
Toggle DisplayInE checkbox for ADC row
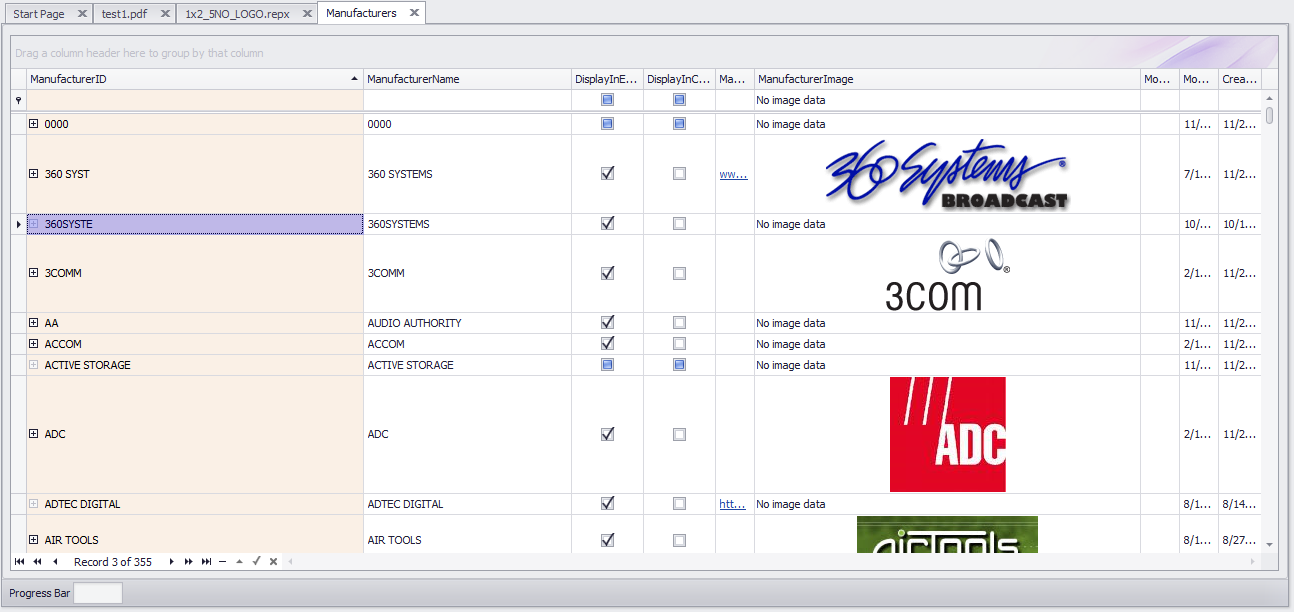tap(607, 434)
